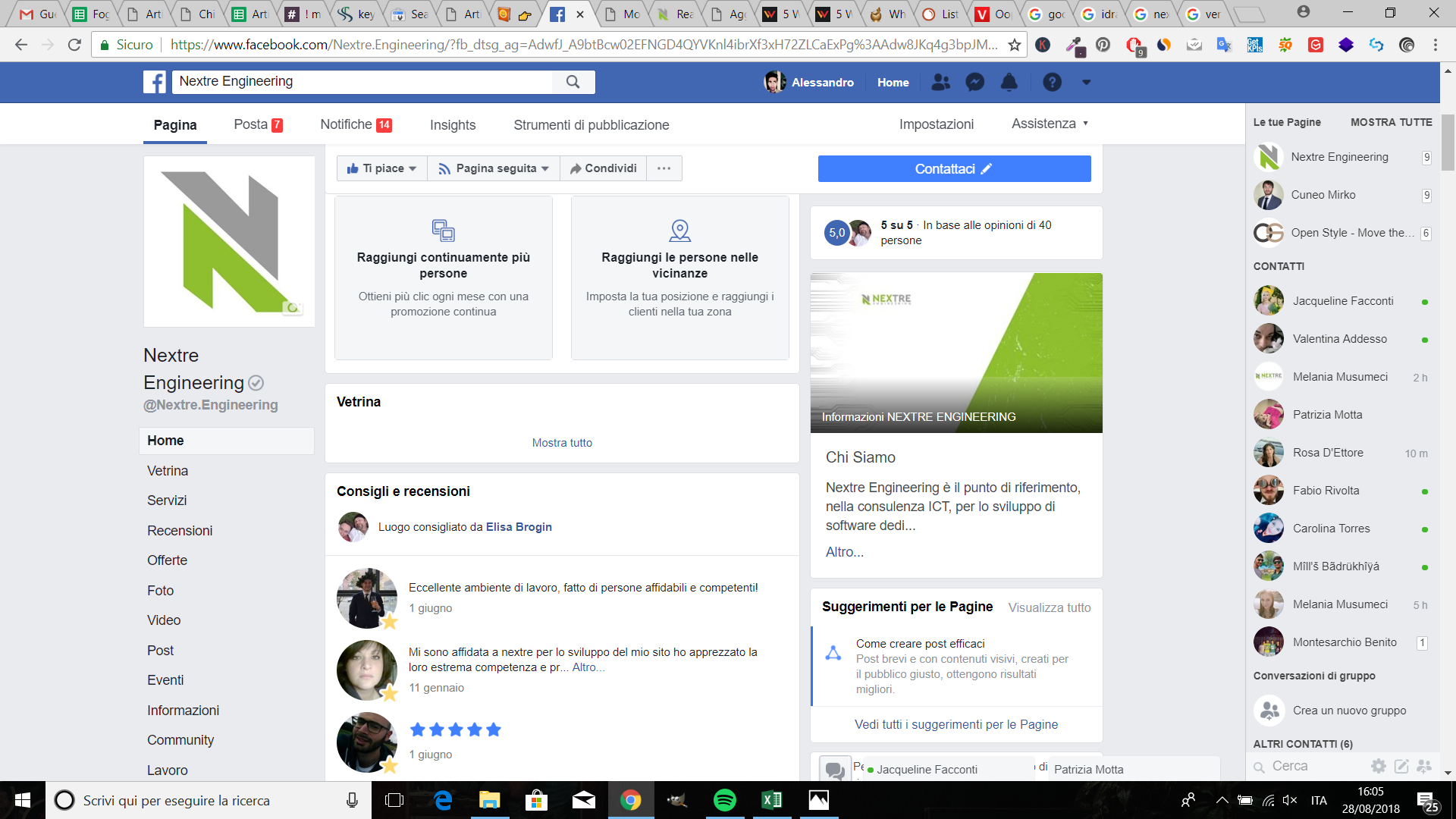Click Alessandro profile in top bar

click(x=809, y=82)
